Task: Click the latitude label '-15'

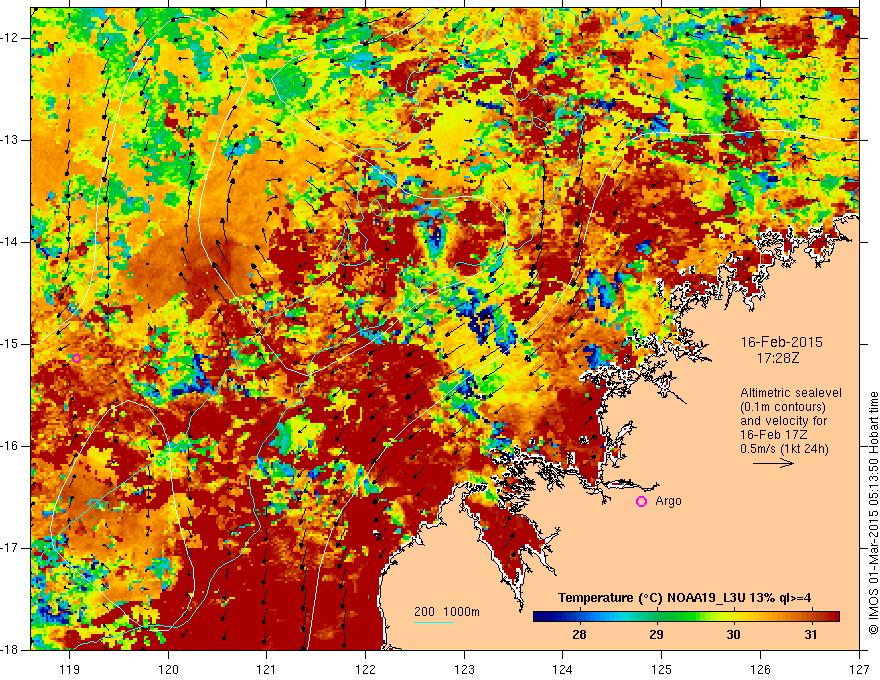Action: pos(11,344)
